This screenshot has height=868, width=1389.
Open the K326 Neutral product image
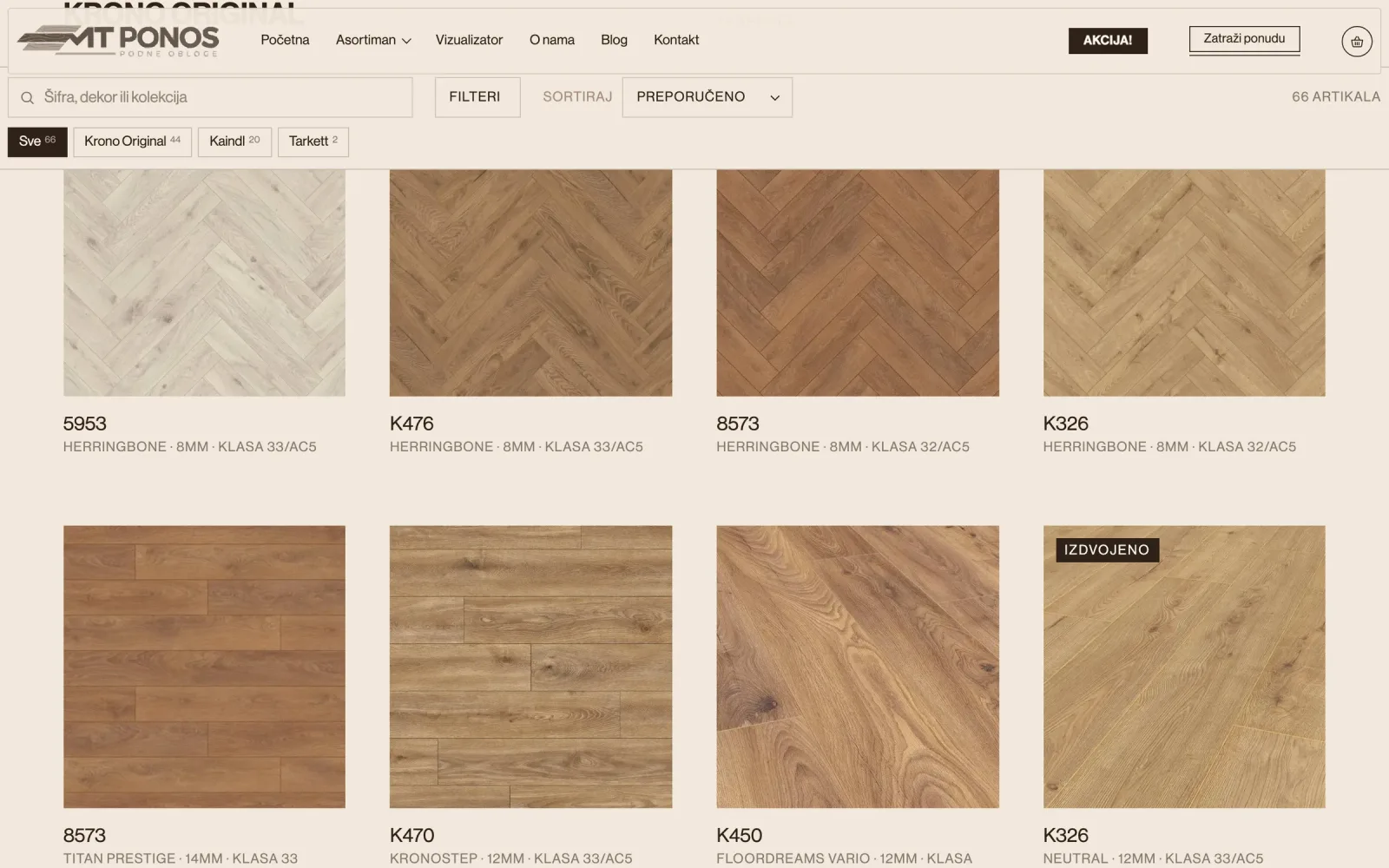click(1184, 667)
